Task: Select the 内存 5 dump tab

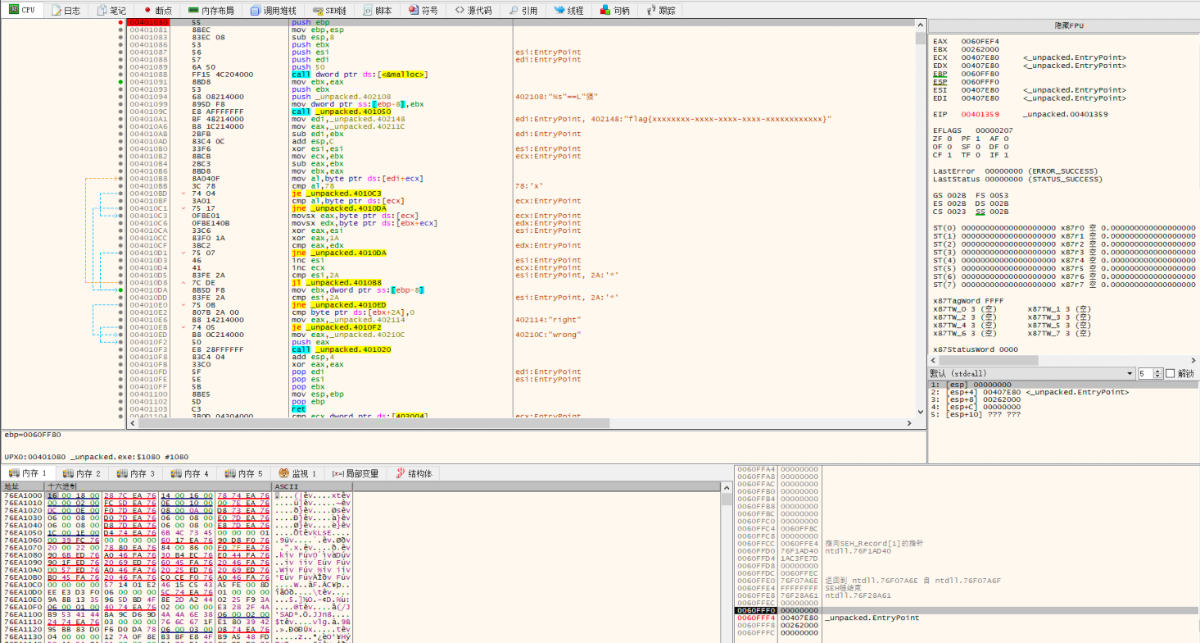Action: (x=245, y=473)
